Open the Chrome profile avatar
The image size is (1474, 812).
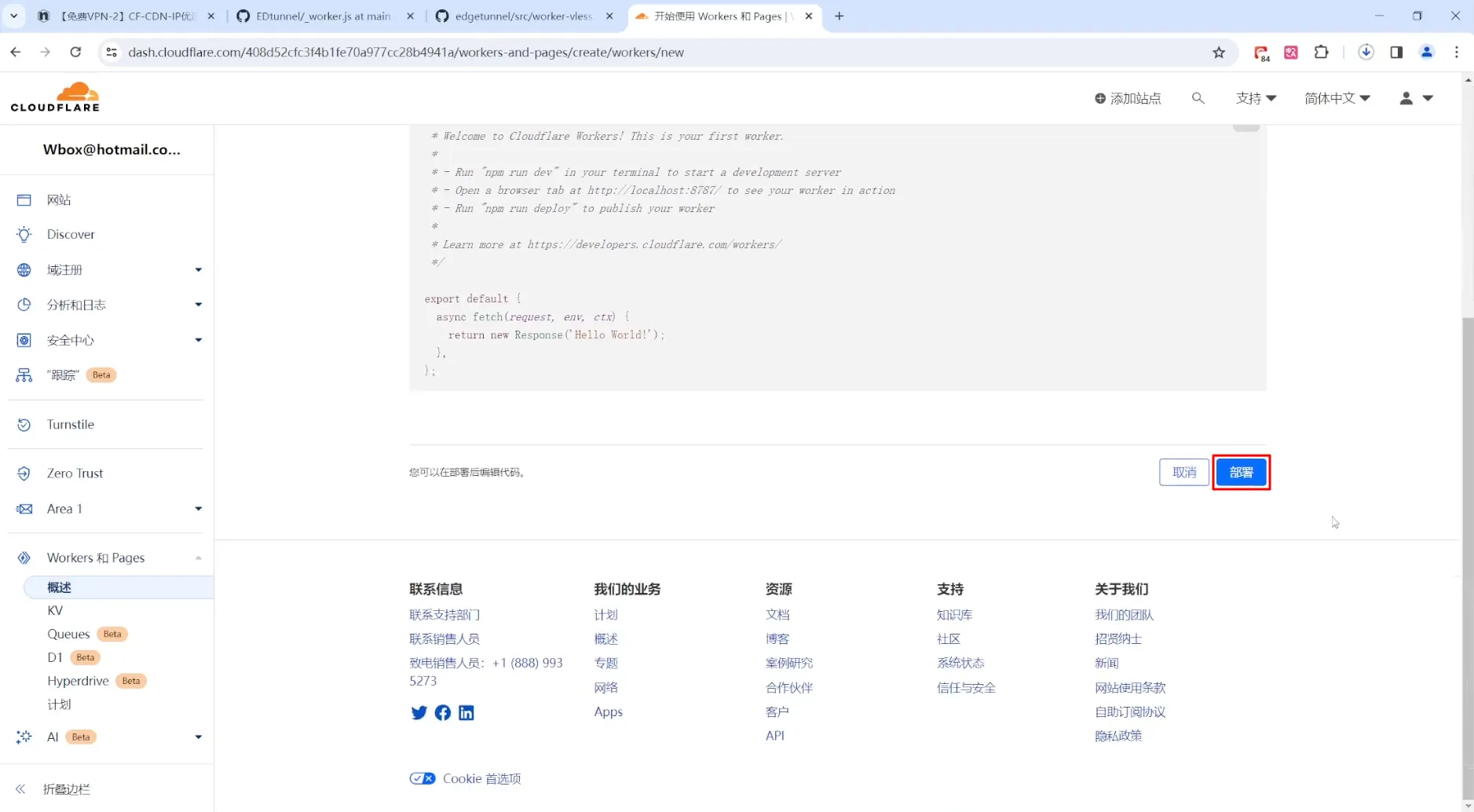tap(1427, 53)
